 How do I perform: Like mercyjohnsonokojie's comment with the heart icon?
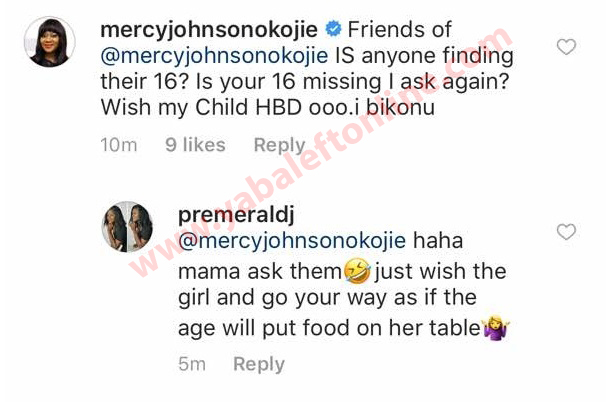tap(566, 47)
